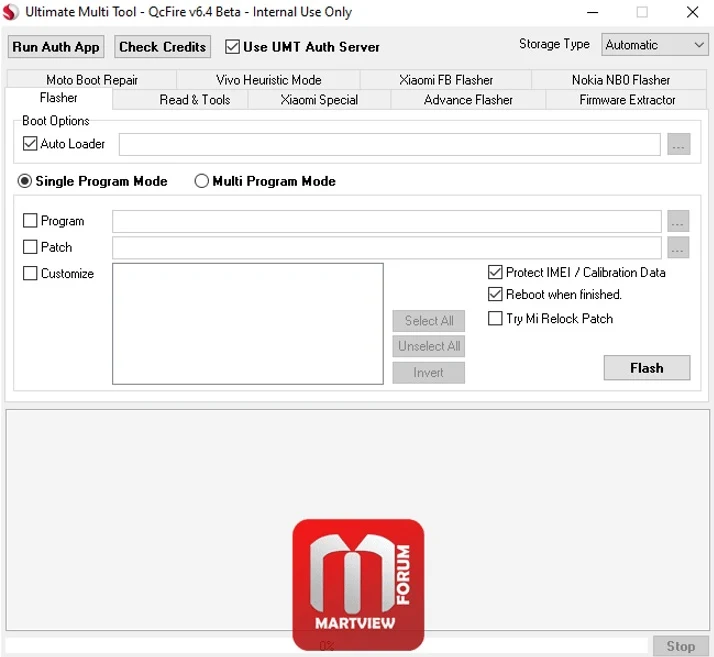Image resolution: width=714 pixels, height=657 pixels.
Task: Open the Vivo Heuristic Mode tab
Action: click(269, 80)
